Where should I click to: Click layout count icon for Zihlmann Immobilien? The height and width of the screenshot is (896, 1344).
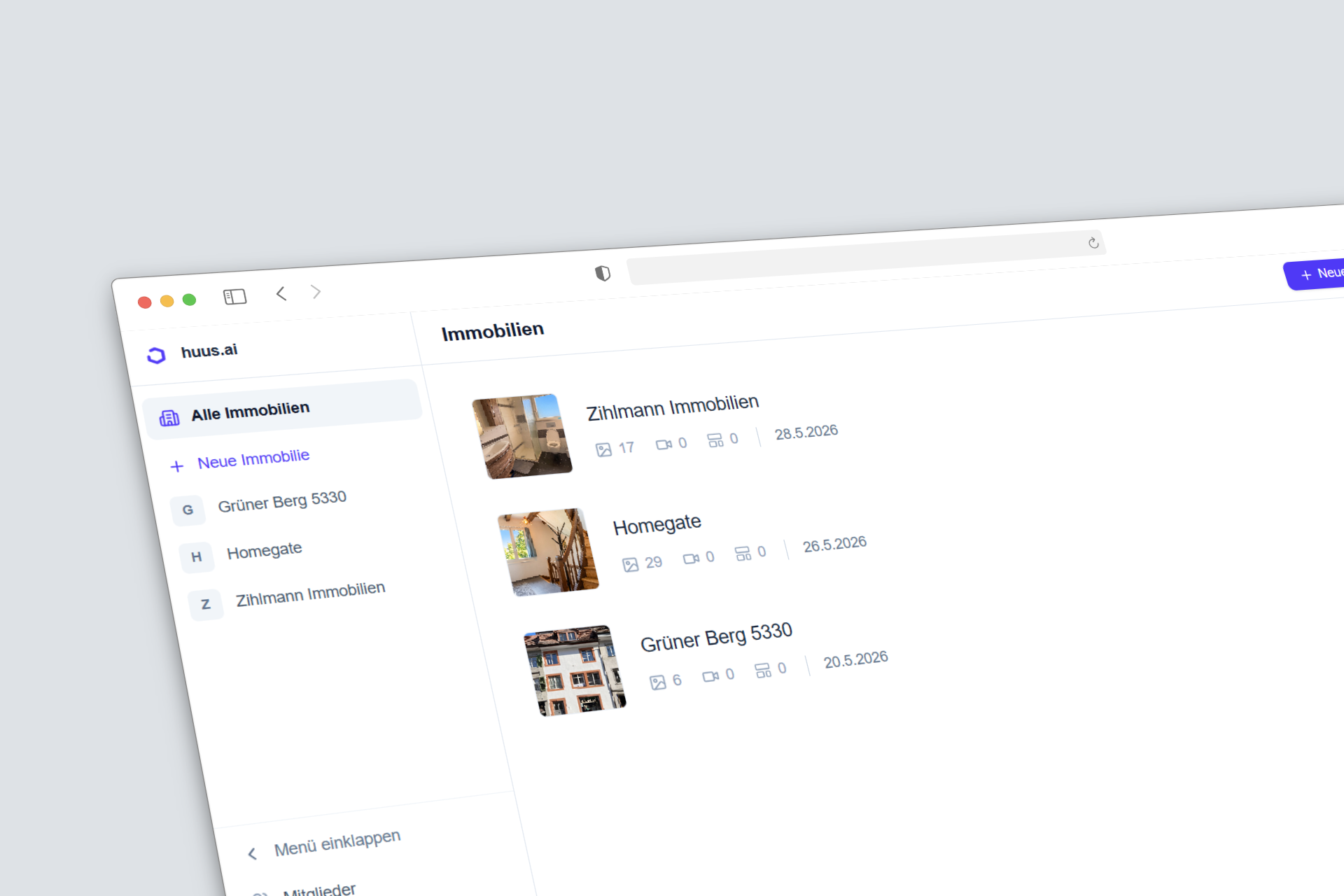click(715, 440)
